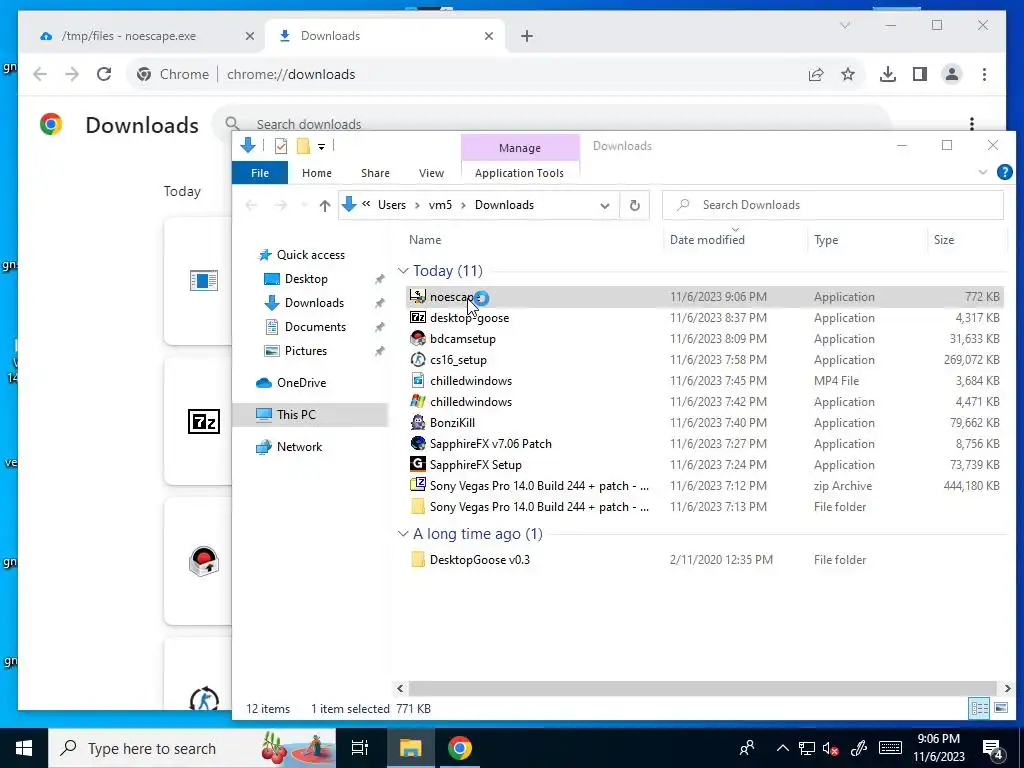Open a new Chrome tab
Screen dimensions: 1024x768
(x=527, y=36)
